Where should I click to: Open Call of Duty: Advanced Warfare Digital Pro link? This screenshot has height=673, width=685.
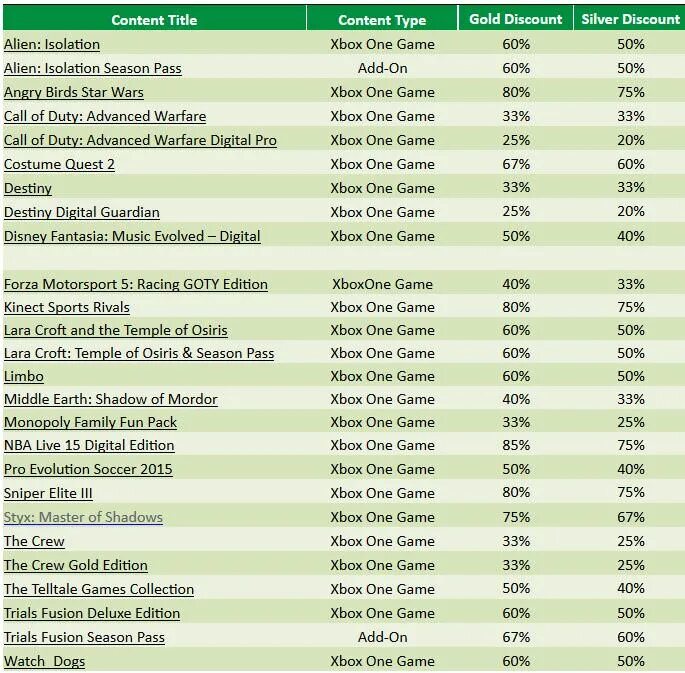pyautogui.click(x=140, y=140)
